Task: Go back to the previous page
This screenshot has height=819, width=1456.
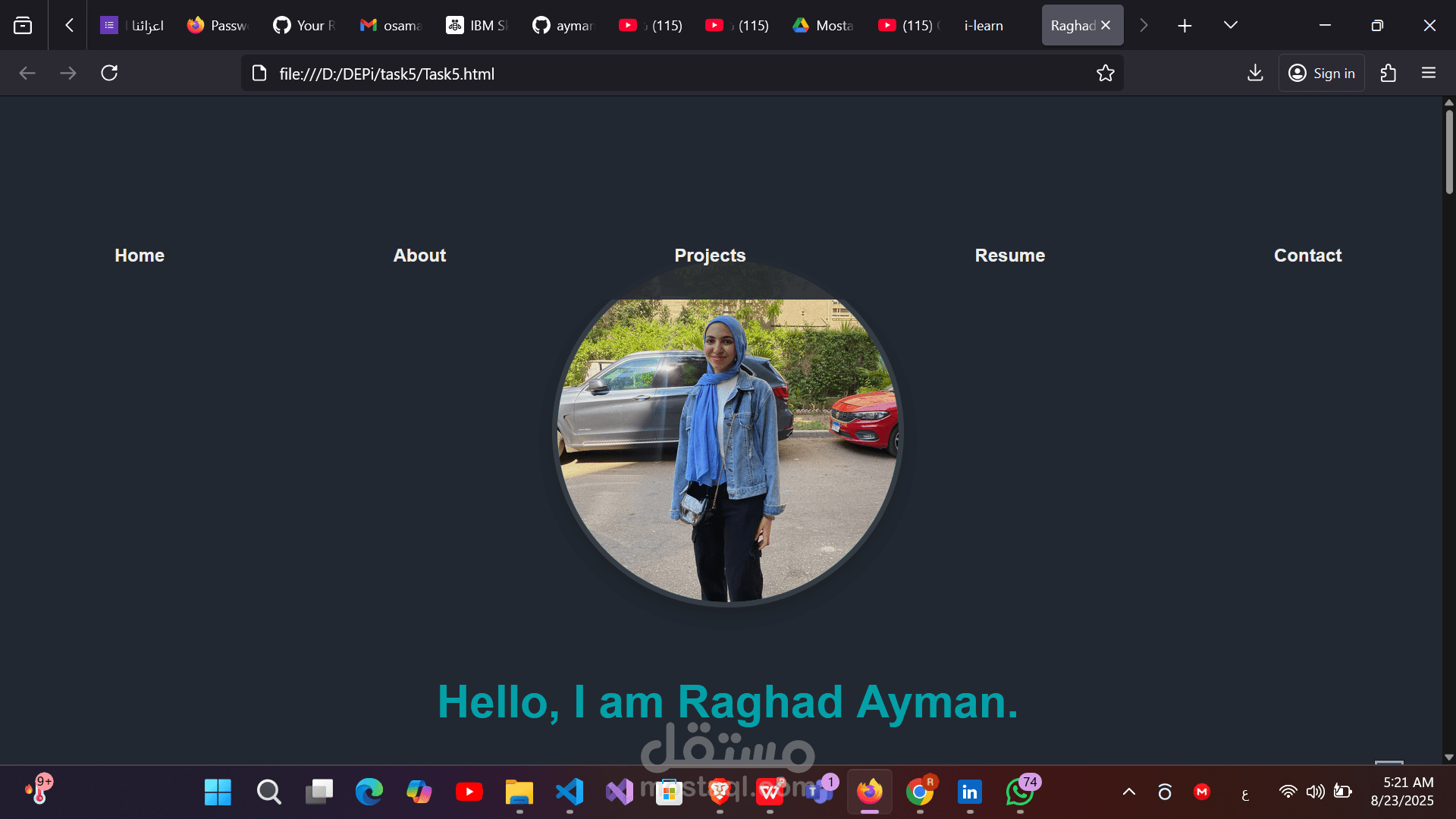Action: point(27,73)
